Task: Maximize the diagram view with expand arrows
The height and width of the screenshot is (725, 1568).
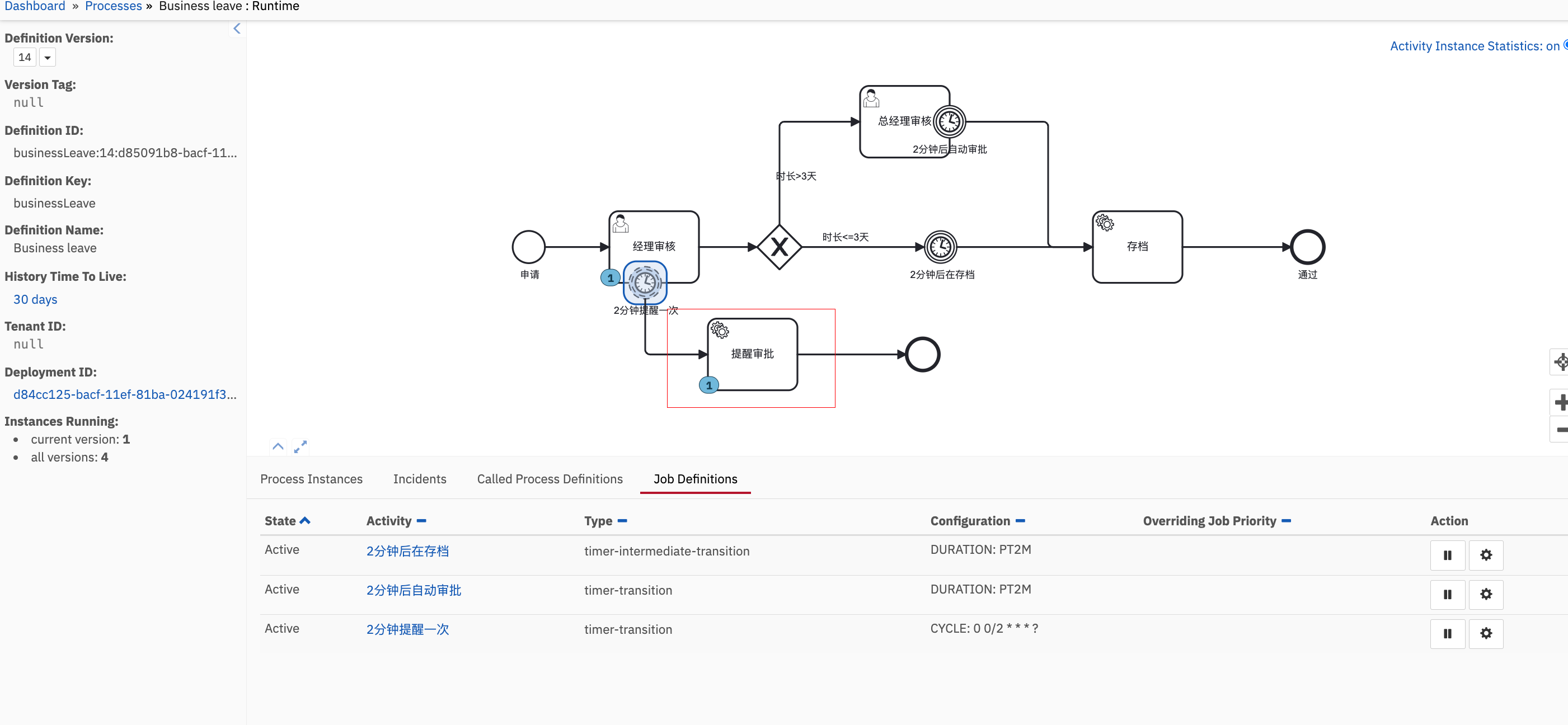Action: click(x=300, y=447)
